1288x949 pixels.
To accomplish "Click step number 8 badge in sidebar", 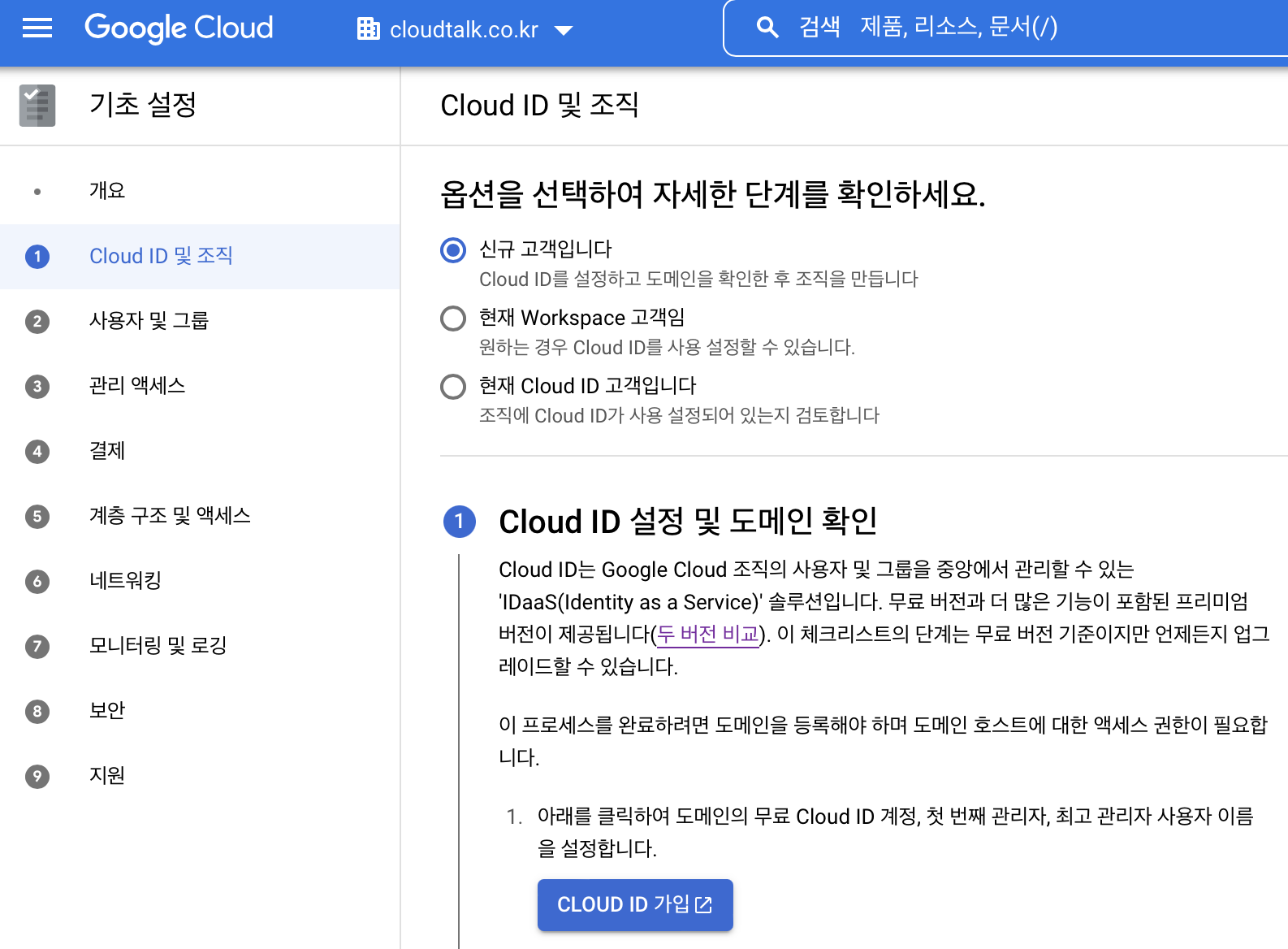I will pyautogui.click(x=37, y=712).
